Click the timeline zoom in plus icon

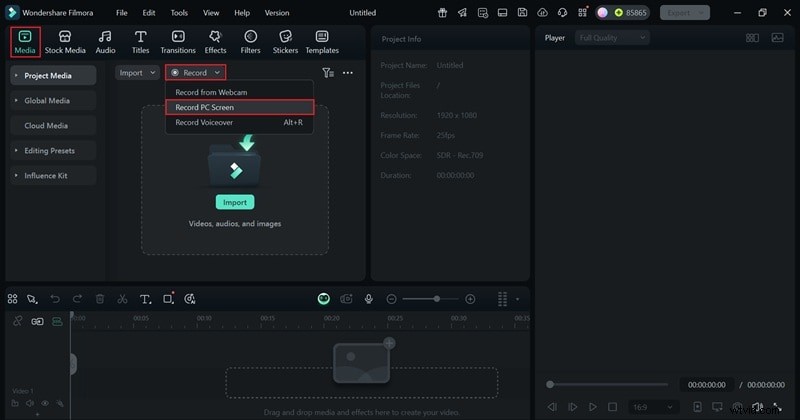470,299
